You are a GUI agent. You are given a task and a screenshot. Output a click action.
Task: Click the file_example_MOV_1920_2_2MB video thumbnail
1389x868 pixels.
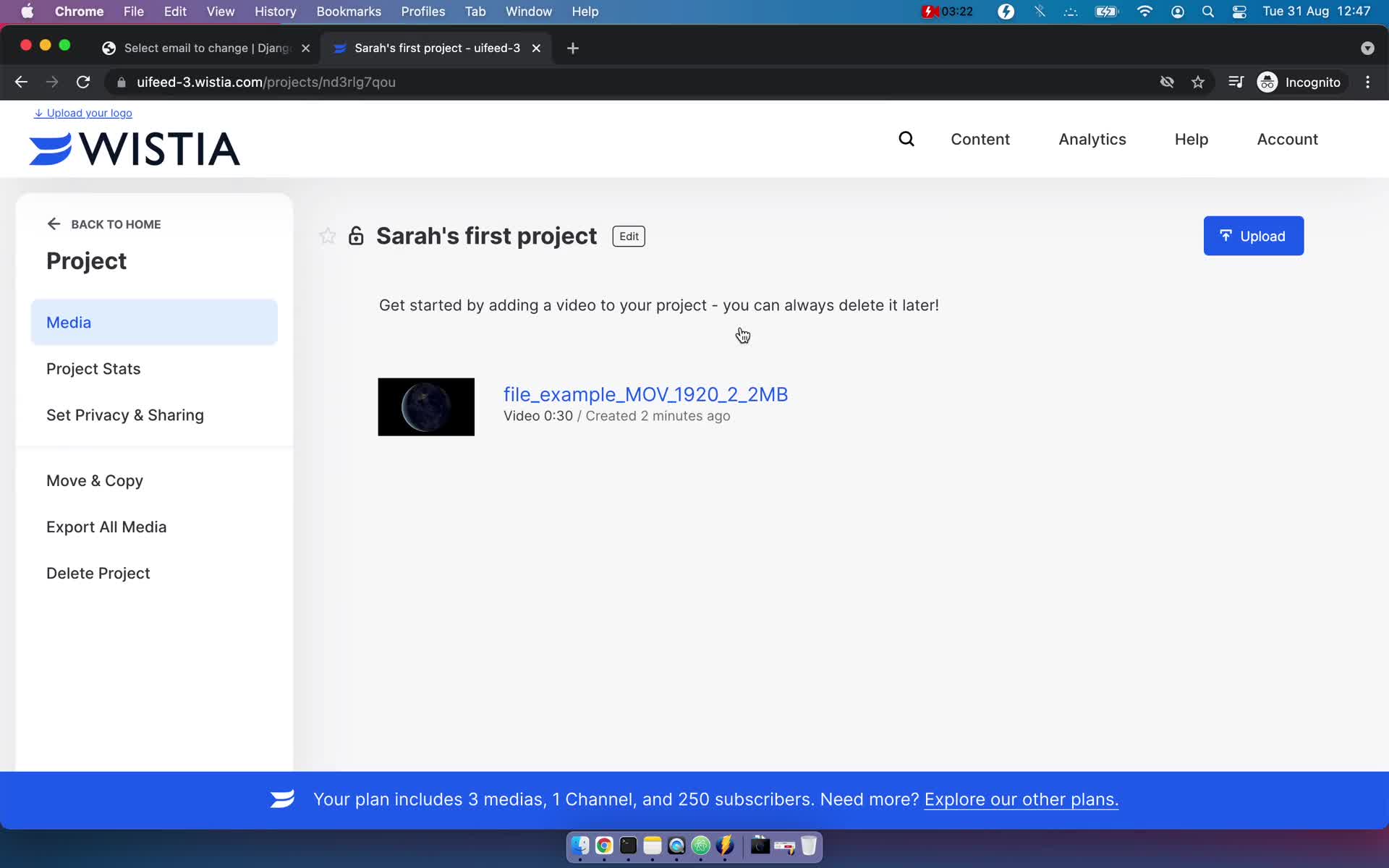426,406
